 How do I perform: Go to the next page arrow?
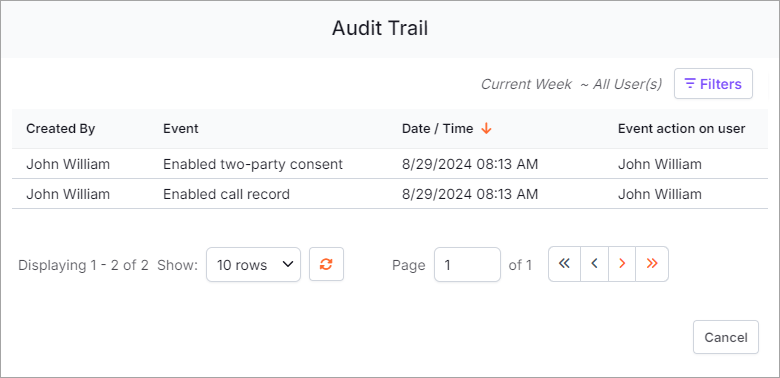click(x=622, y=264)
